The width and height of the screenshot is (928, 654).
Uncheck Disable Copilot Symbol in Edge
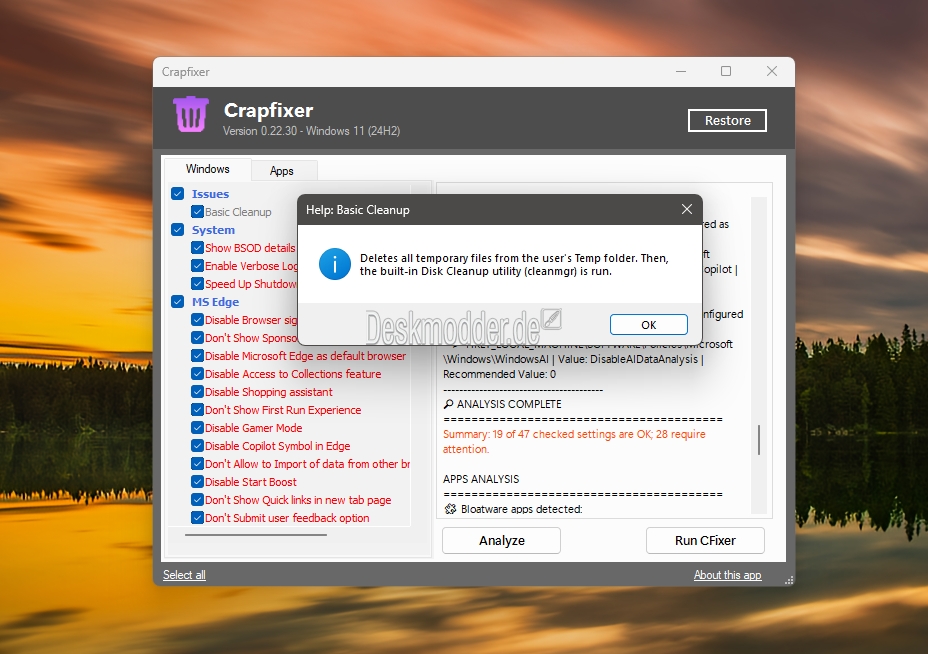pos(198,446)
